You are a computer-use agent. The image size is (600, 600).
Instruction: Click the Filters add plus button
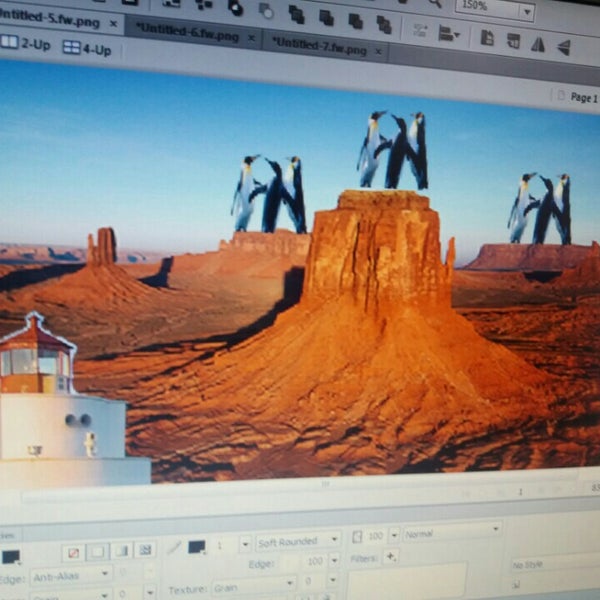(x=391, y=557)
